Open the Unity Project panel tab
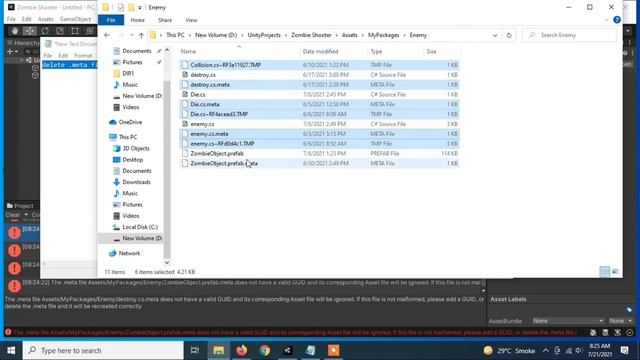 20,206
